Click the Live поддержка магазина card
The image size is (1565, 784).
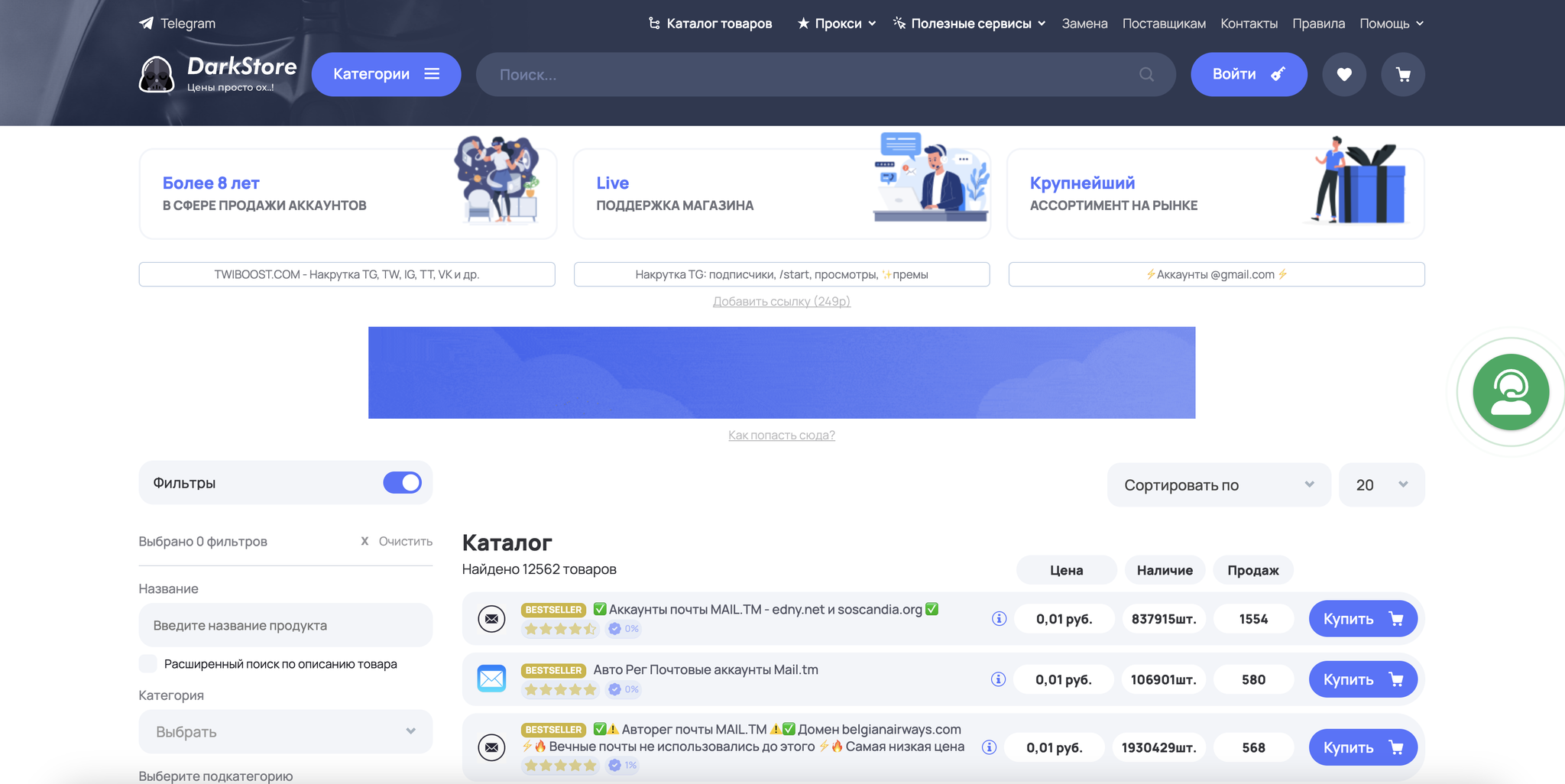(x=782, y=193)
